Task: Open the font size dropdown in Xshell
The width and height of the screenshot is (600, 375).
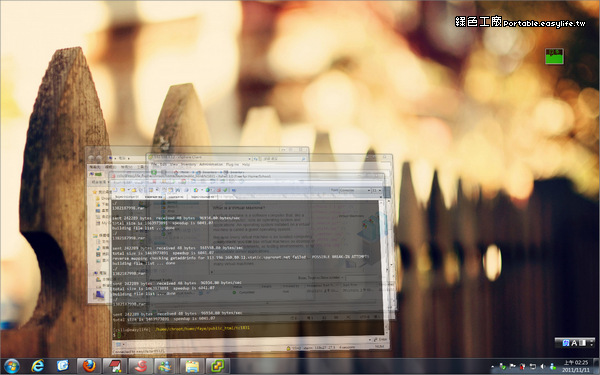Action: (x=377, y=190)
